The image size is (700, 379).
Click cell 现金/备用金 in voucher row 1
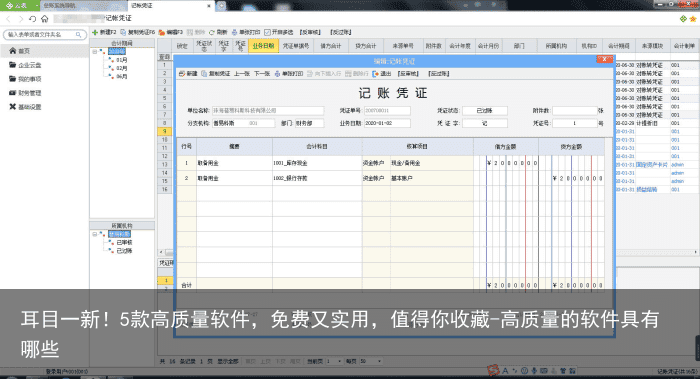tap(432, 163)
